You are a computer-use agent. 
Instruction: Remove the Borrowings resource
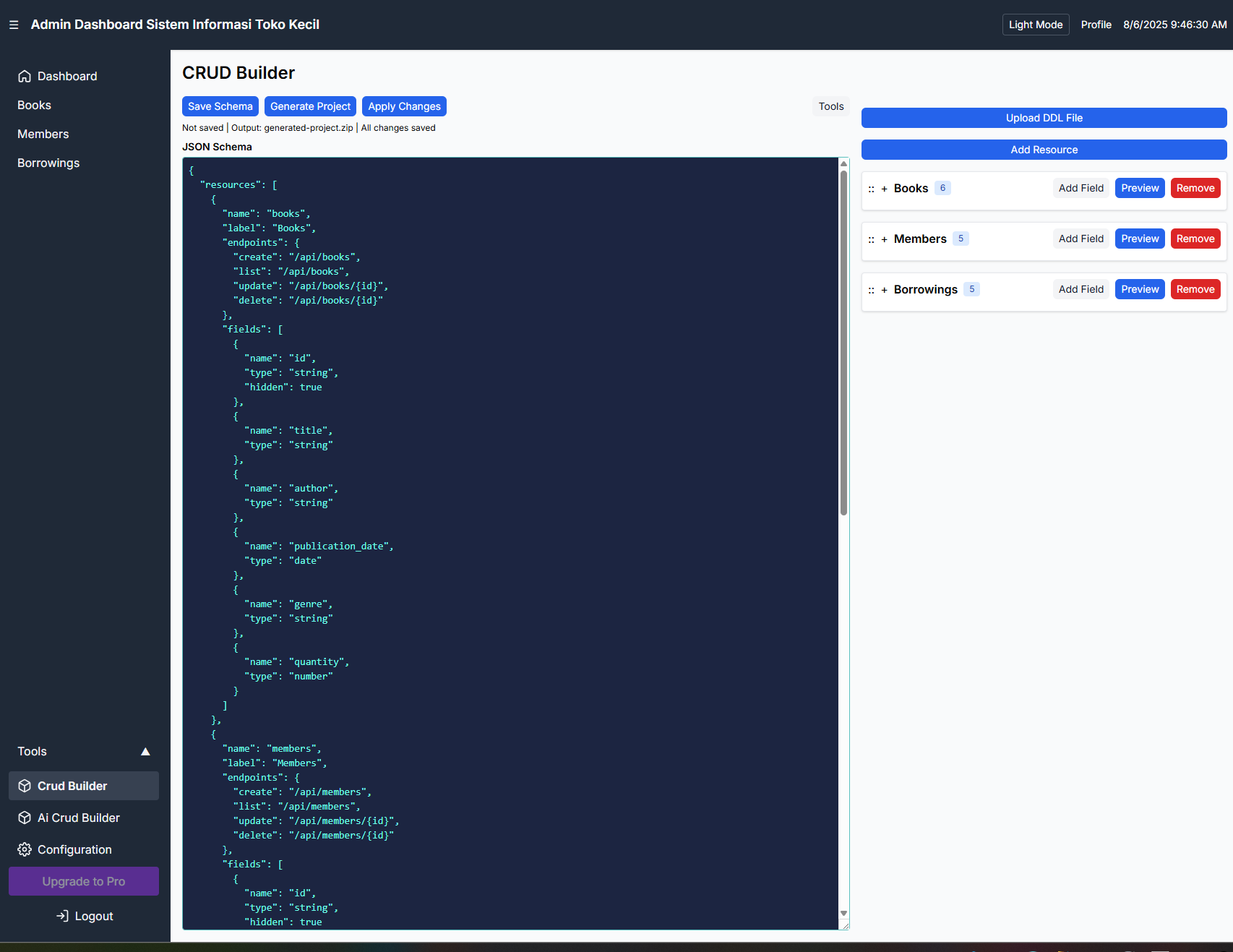pos(1195,289)
